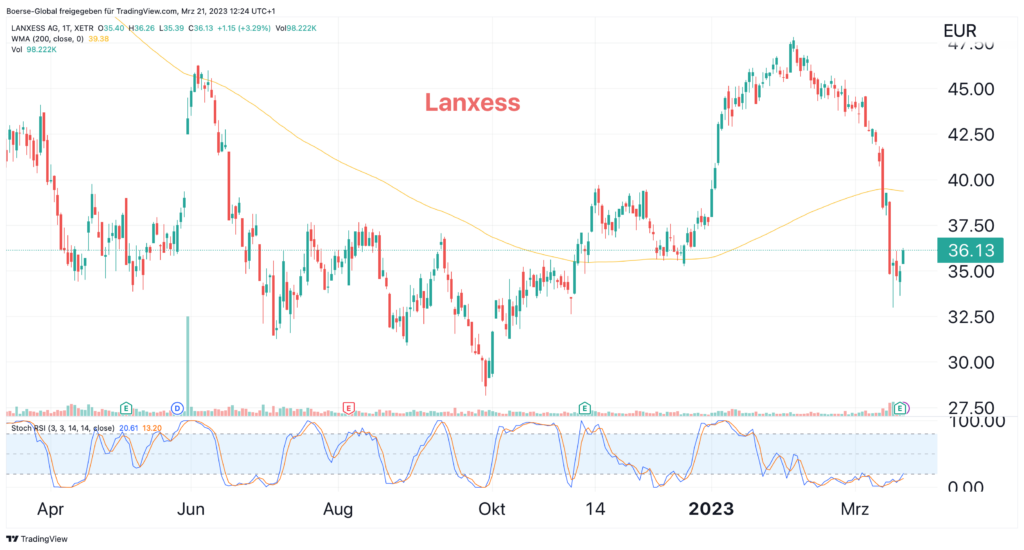Click the Aug time axis label
The image size is (1024, 550).
[338, 510]
